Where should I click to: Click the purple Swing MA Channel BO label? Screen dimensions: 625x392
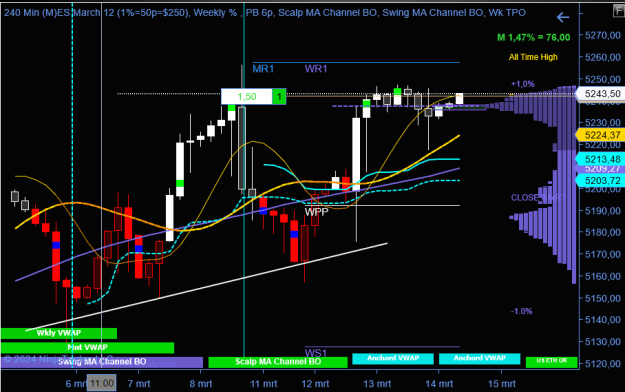[x=102, y=362]
